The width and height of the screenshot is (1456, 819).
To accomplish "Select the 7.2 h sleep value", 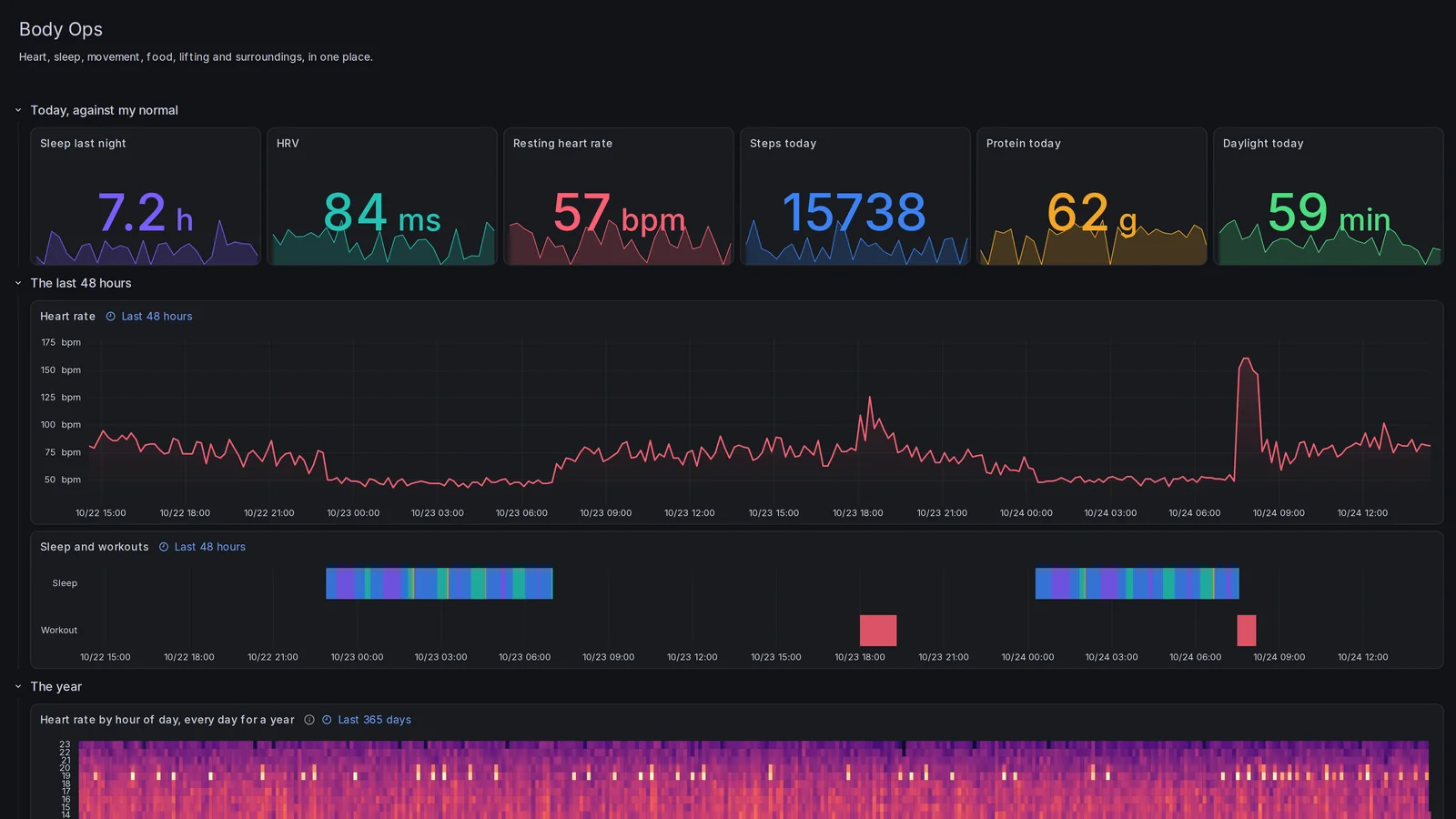I will click(x=146, y=213).
